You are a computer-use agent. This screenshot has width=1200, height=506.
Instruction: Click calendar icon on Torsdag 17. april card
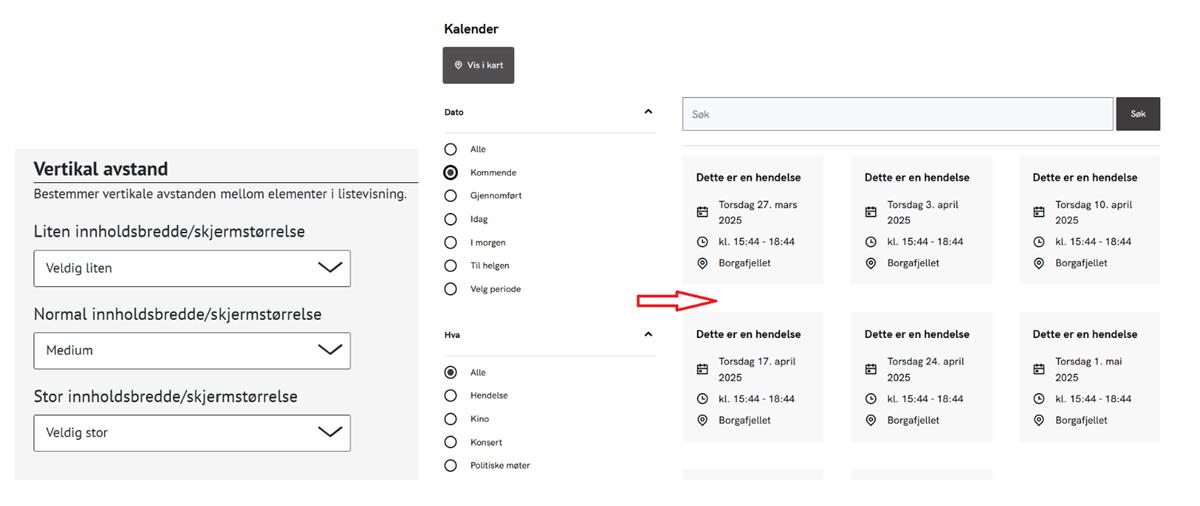pos(702,369)
